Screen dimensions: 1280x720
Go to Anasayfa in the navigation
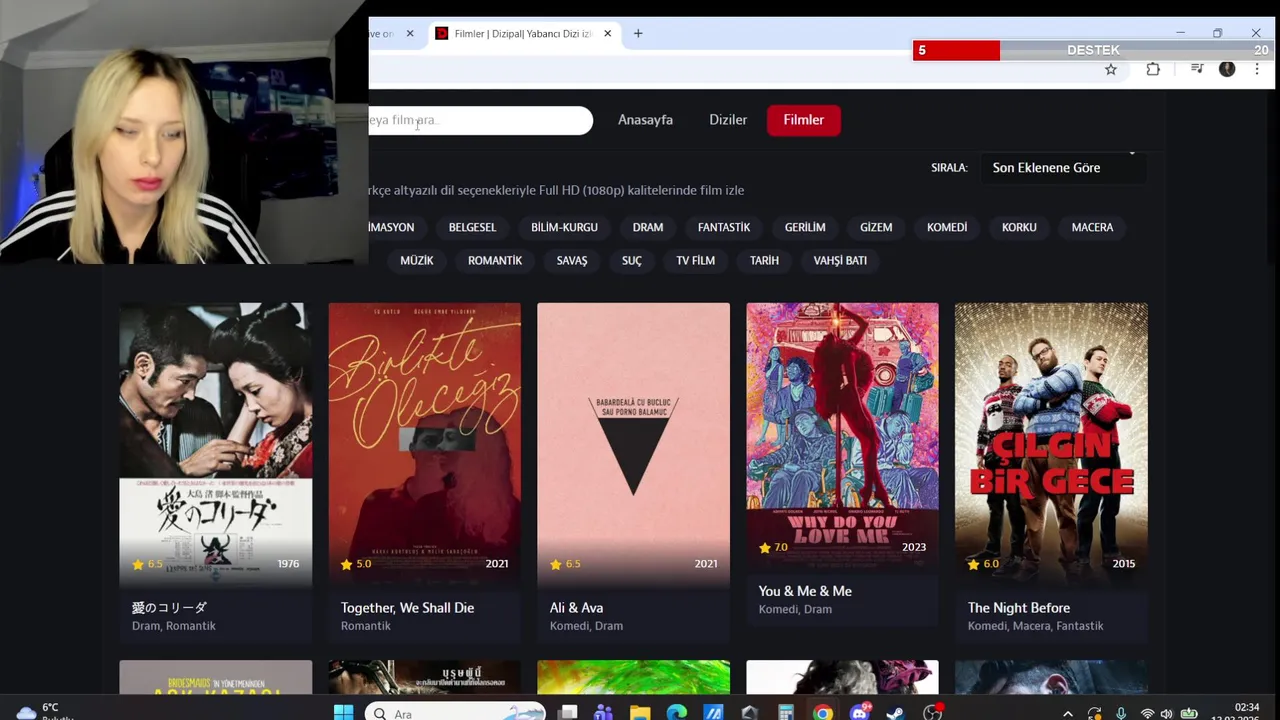pos(645,120)
